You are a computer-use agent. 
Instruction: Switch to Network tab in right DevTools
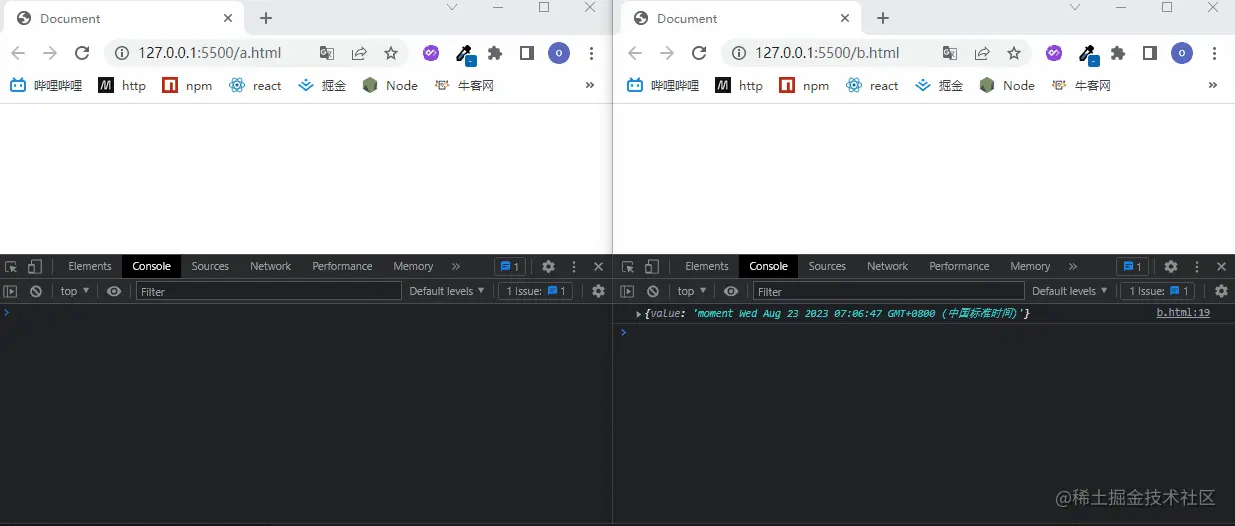click(888, 266)
